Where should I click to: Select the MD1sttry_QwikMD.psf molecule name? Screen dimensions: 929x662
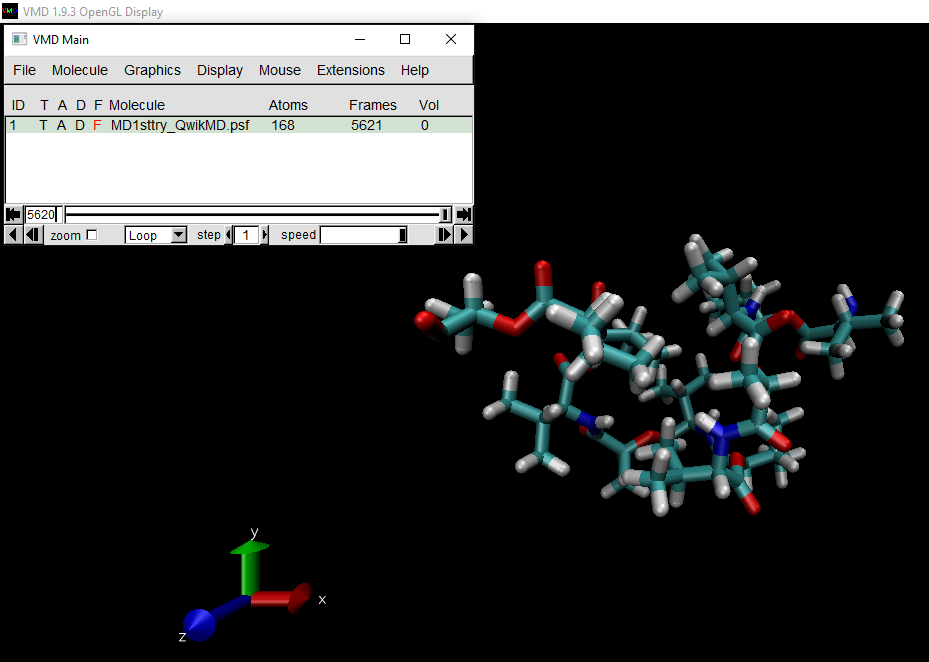(x=180, y=125)
